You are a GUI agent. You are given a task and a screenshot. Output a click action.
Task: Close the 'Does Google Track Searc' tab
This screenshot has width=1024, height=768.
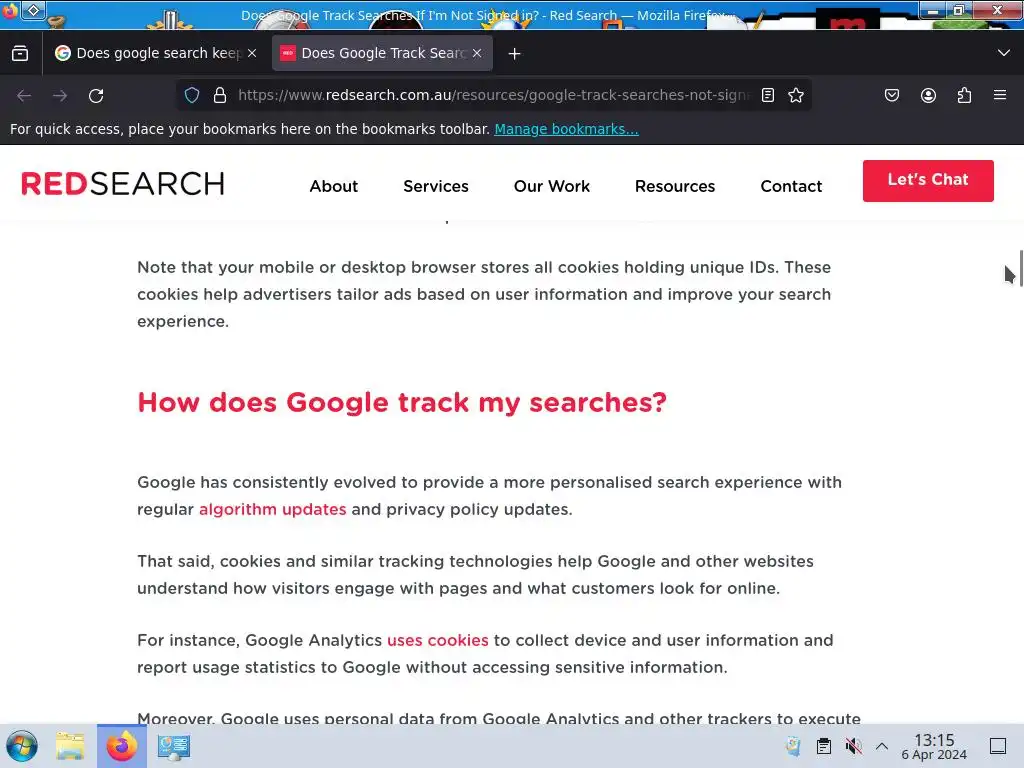coord(477,53)
